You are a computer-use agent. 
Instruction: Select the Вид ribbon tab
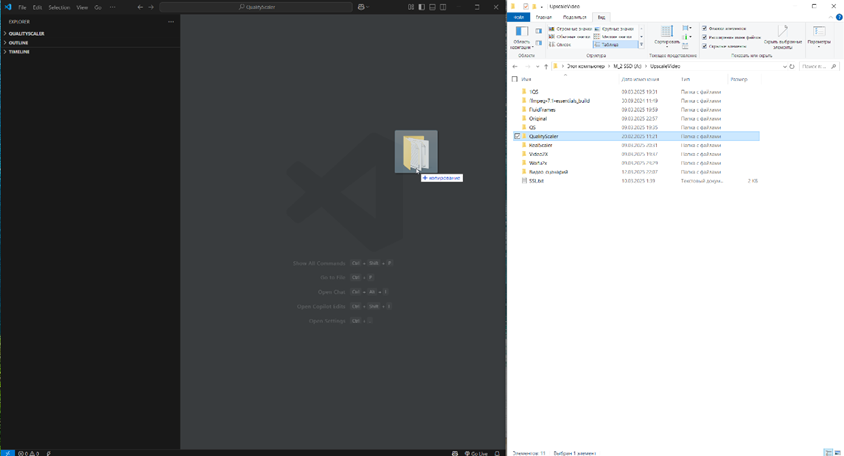coord(601,17)
